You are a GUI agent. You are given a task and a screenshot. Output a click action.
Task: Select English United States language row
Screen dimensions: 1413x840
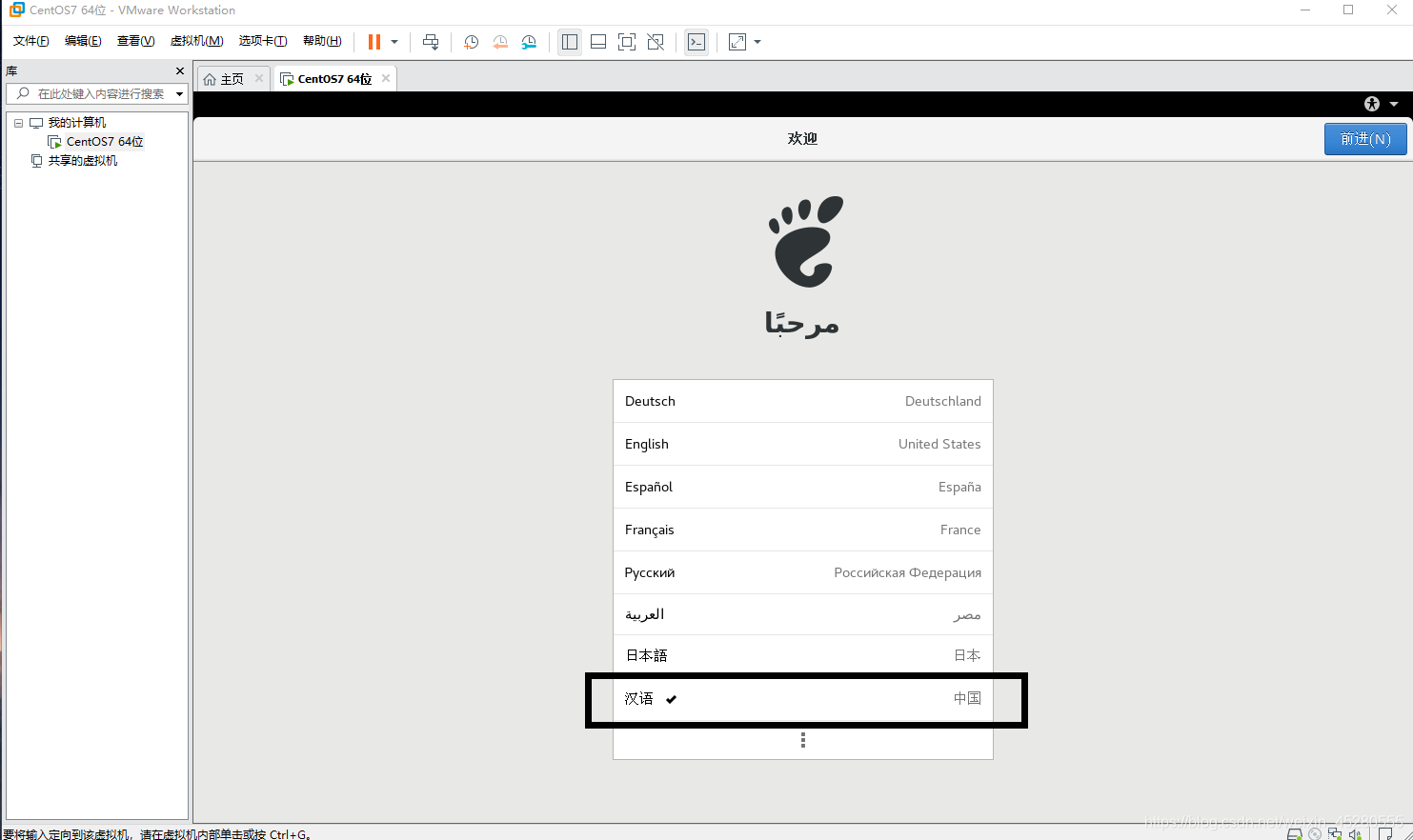[x=803, y=444]
